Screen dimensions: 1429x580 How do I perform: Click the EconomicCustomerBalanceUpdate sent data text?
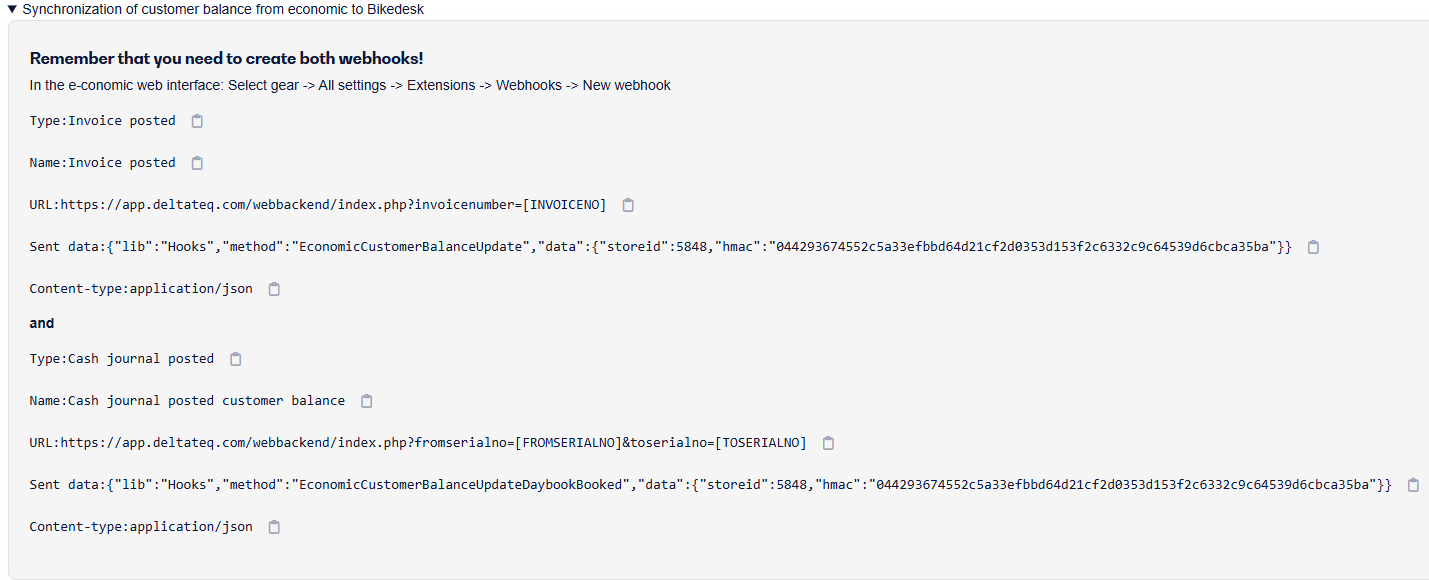[x=660, y=247]
